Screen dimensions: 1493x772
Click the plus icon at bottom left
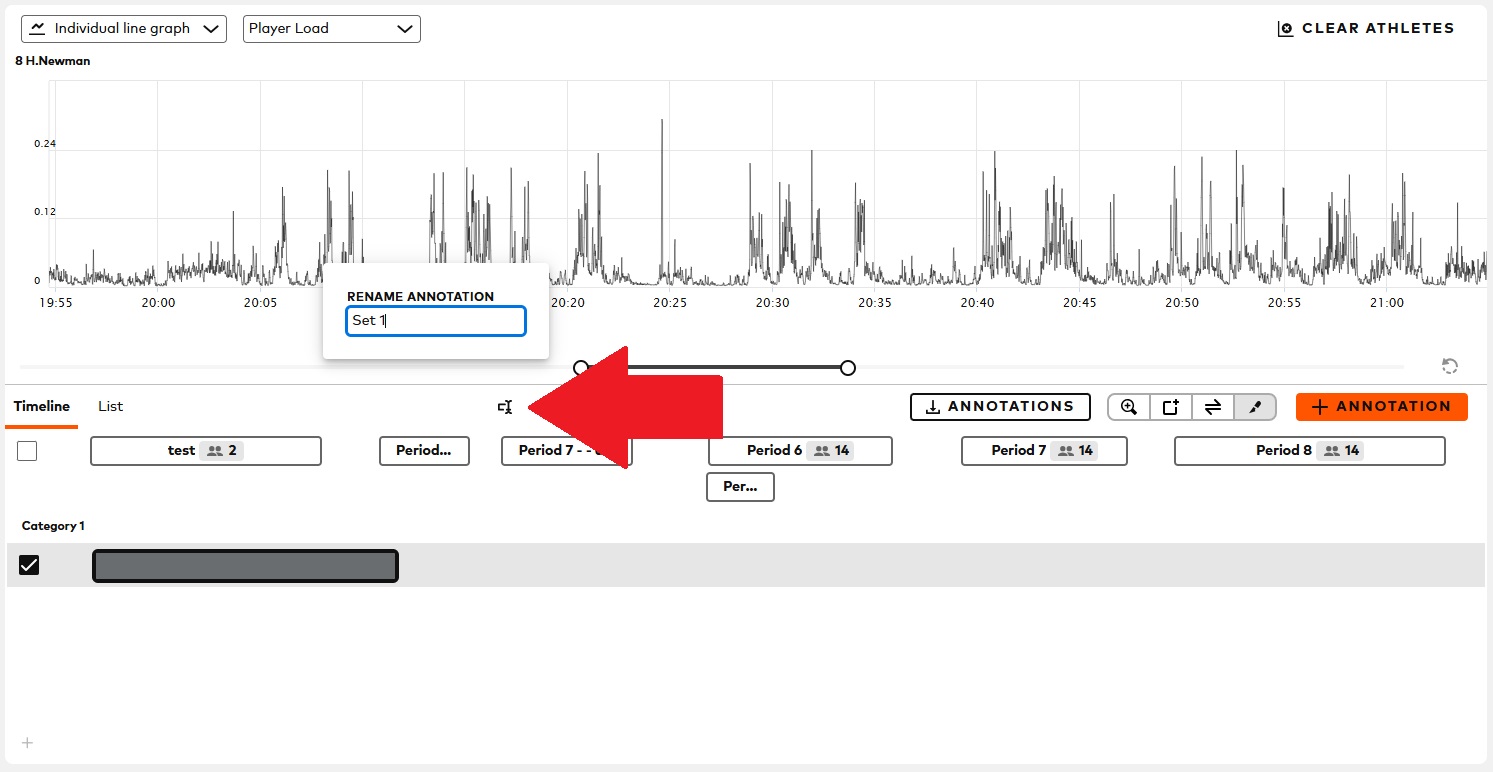[x=26, y=743]
